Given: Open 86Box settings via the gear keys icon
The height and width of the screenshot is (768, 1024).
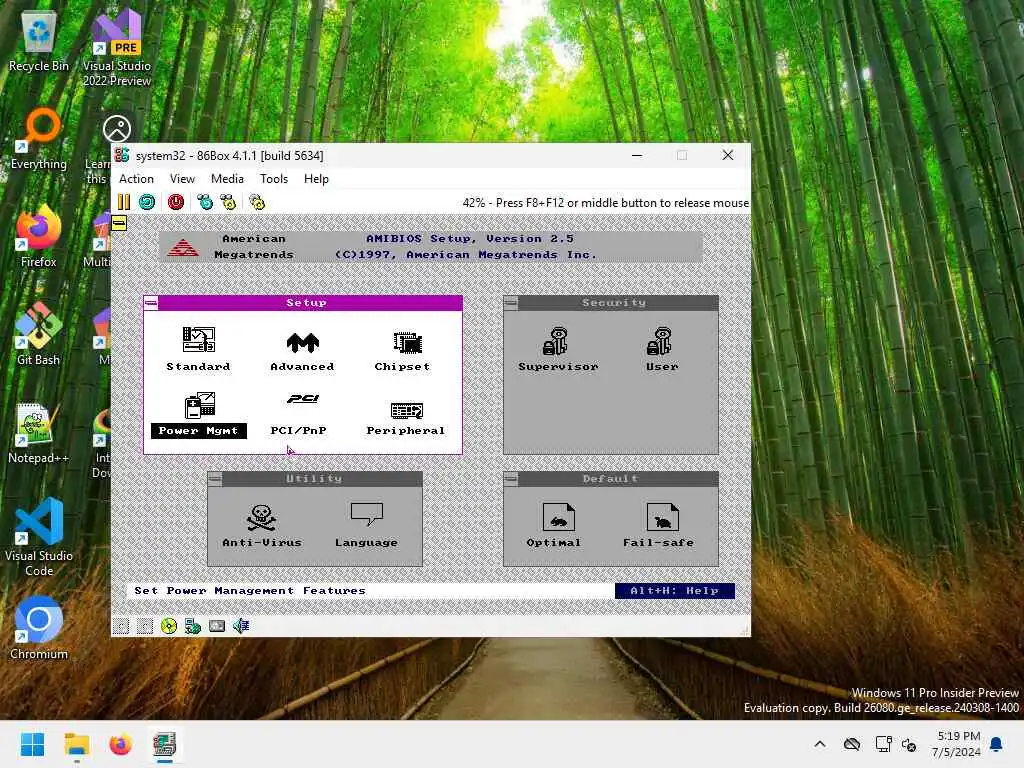Looking at the screenshot, I should pyautogui.click(x=257, y=202).
